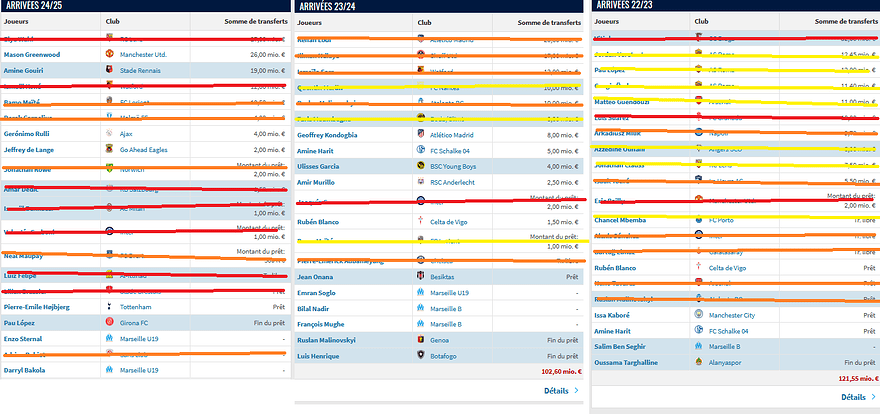Open Salim Ben Seghir player page
Image resolution: width=880 pixels, height=414 pixels.
622,347
